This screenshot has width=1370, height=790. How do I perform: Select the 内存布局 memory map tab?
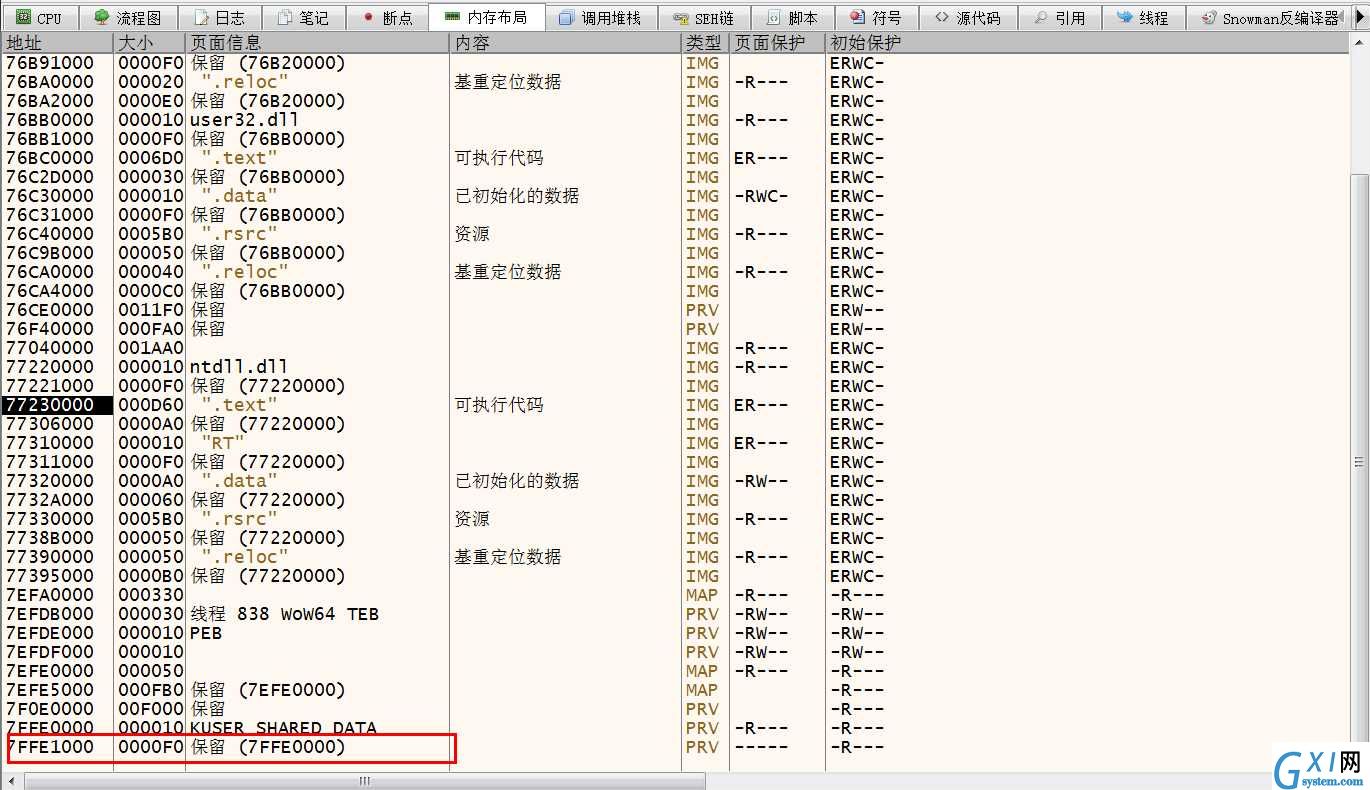point(486,17)
